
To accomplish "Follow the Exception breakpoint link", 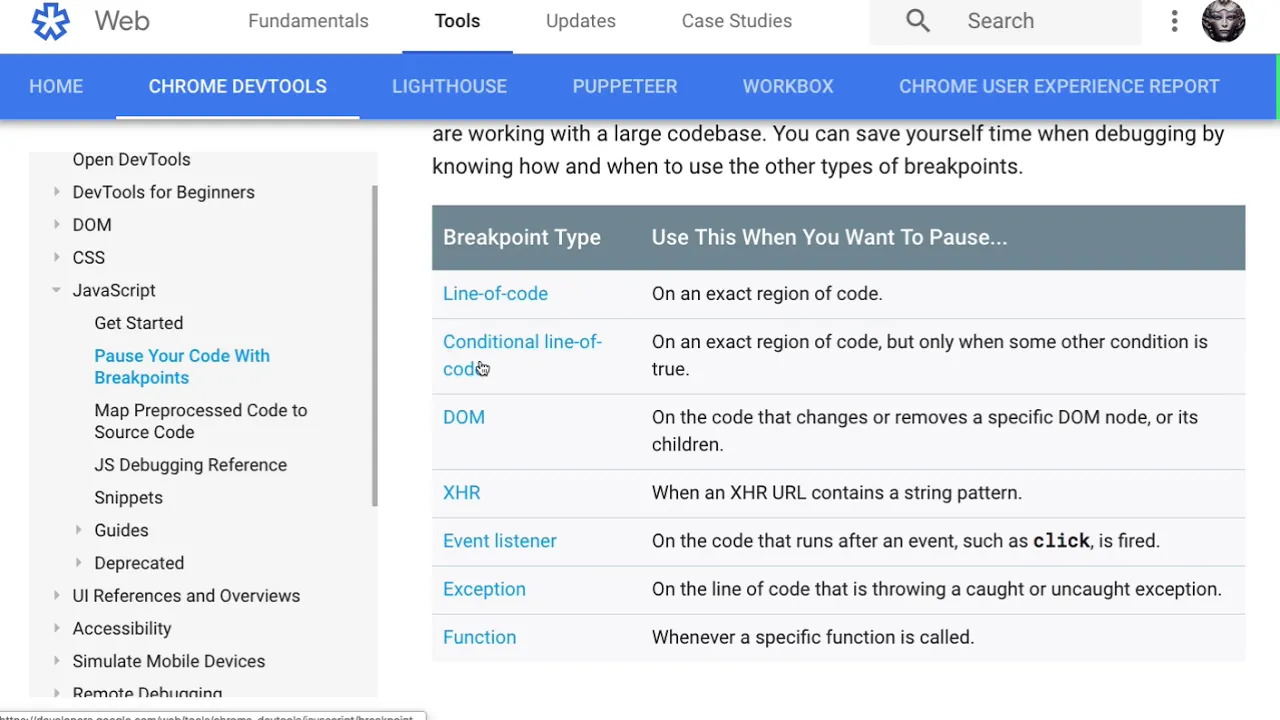I will (x=484, y=589).
